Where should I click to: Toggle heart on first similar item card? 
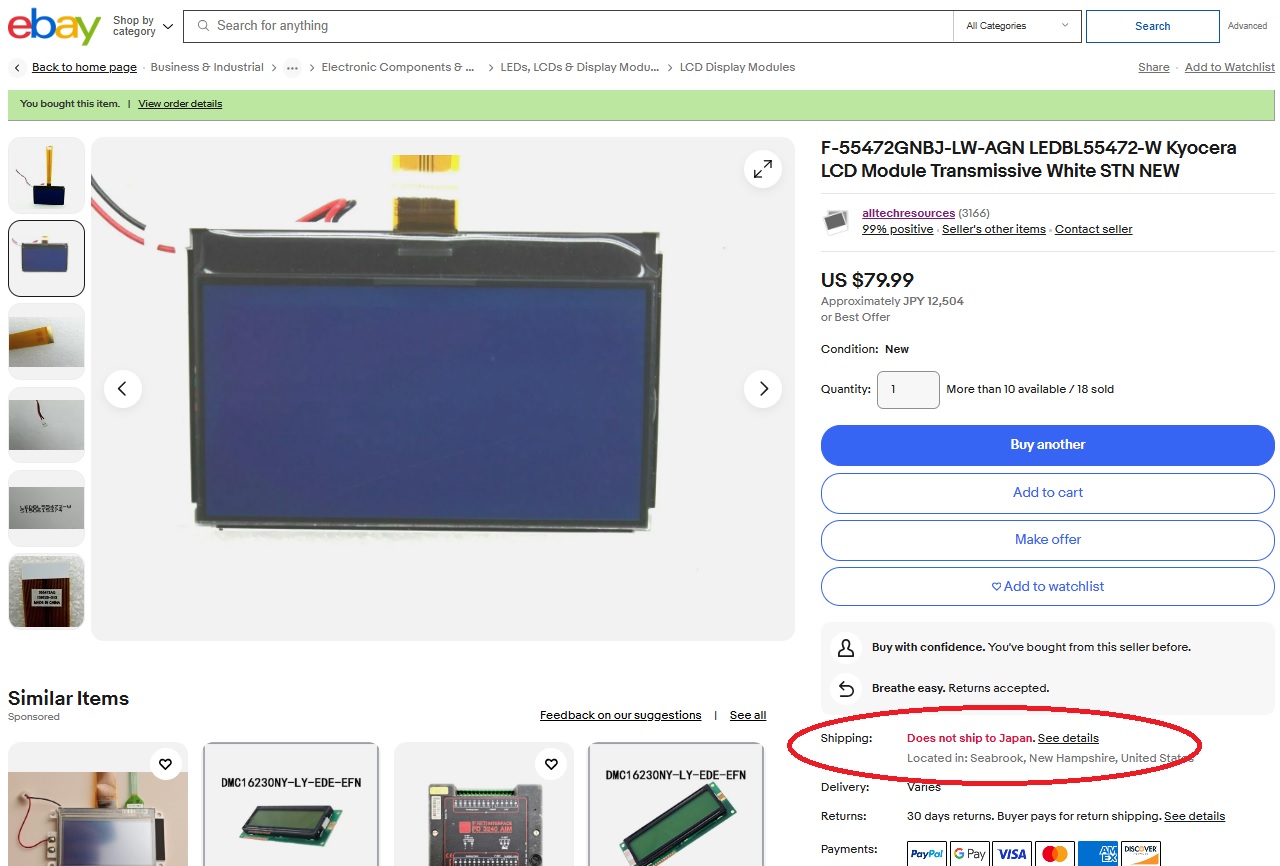[x=165, y=764]
